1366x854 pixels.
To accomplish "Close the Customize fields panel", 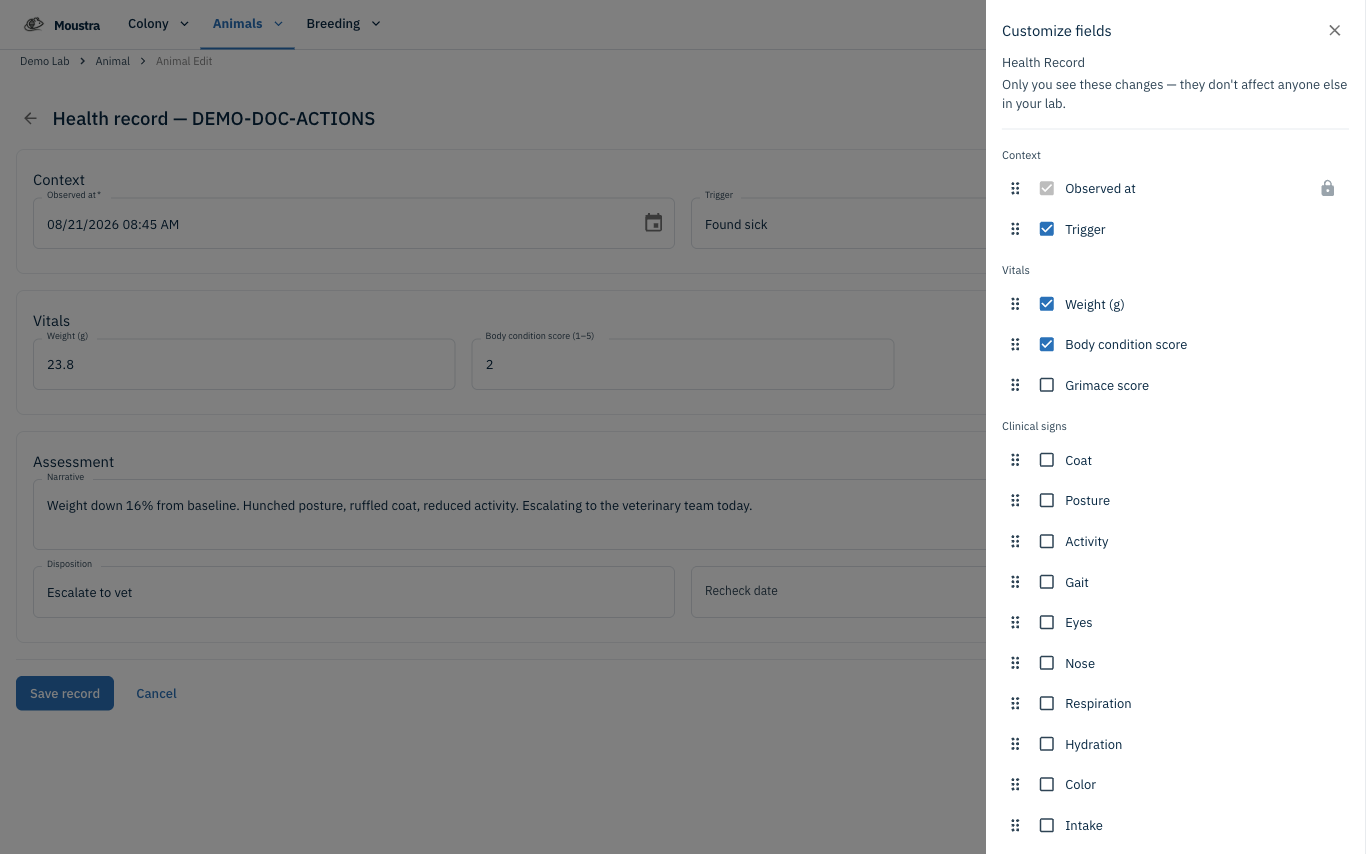I will pos(1334,30).
